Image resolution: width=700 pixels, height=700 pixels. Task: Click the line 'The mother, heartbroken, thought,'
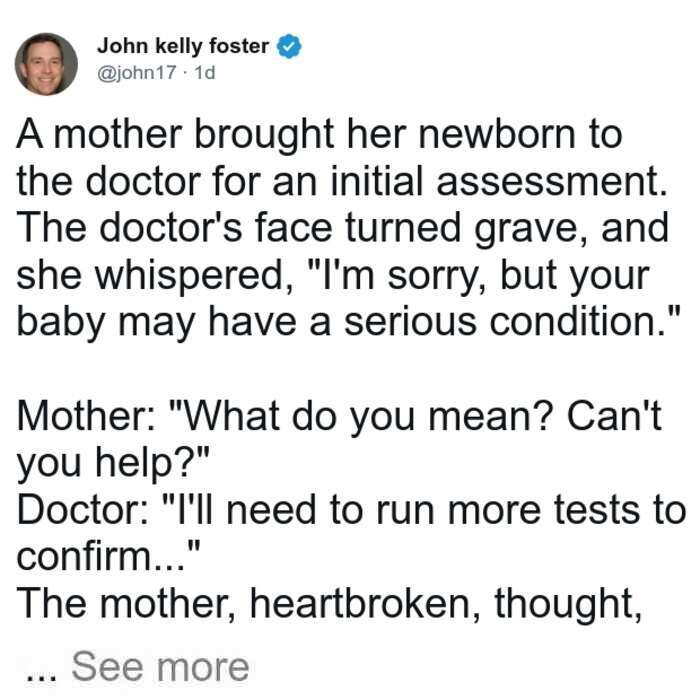[329, 604]
